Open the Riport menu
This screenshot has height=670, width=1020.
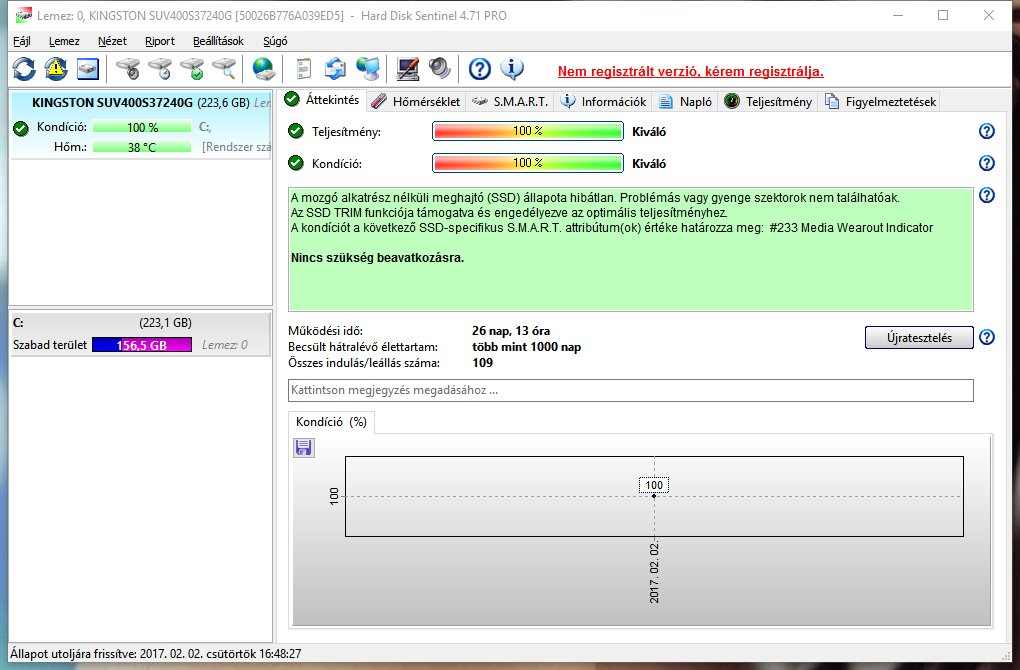(x=160, y=41)
